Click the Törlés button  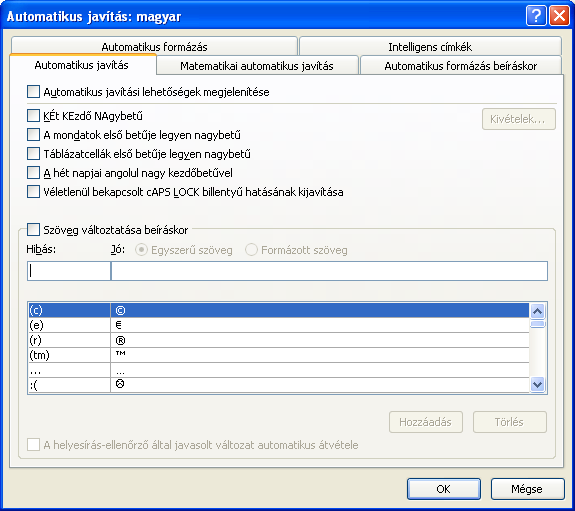509,422
